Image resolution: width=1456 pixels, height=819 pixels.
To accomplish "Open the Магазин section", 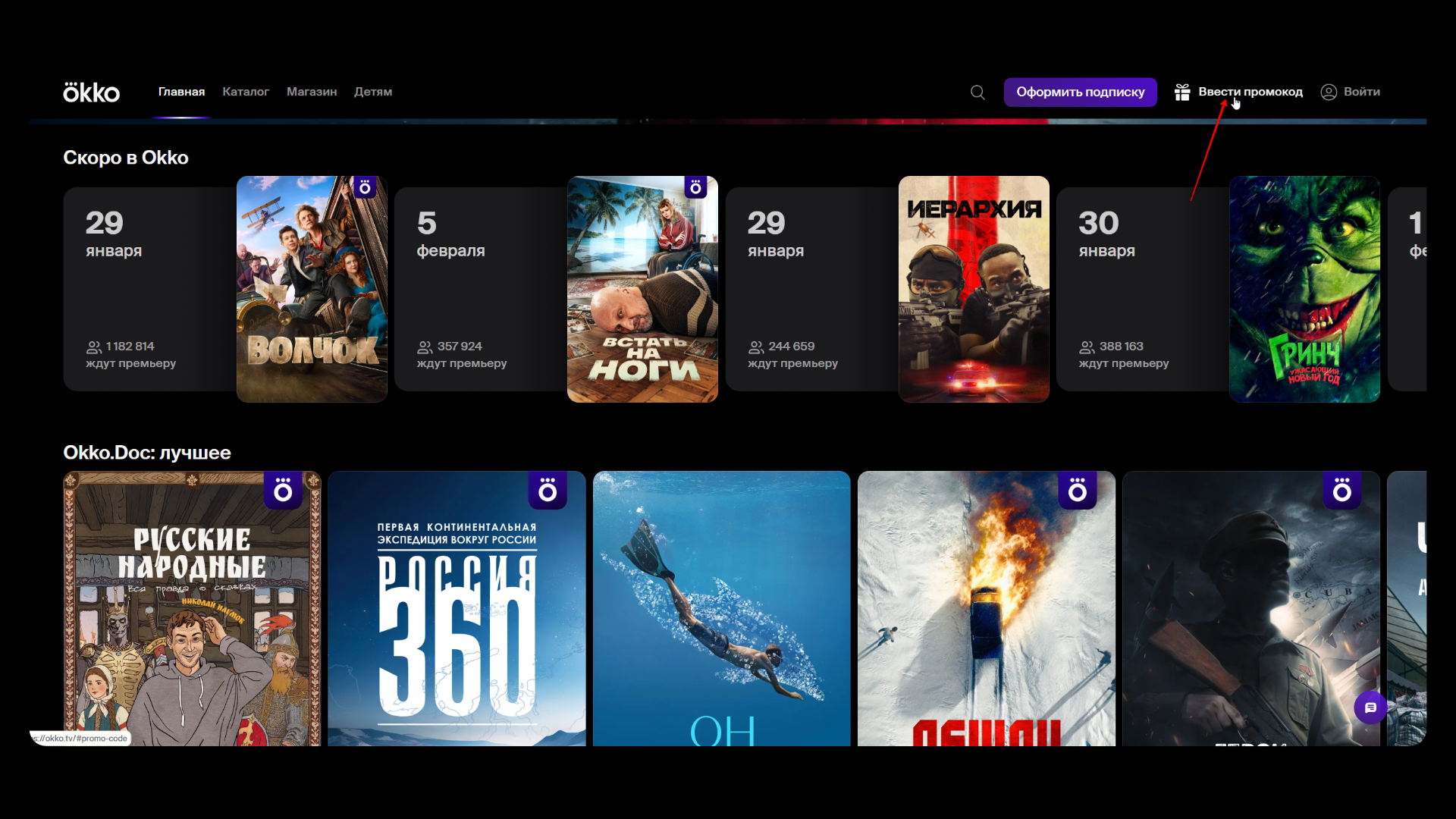I will [x=312, y=92].
